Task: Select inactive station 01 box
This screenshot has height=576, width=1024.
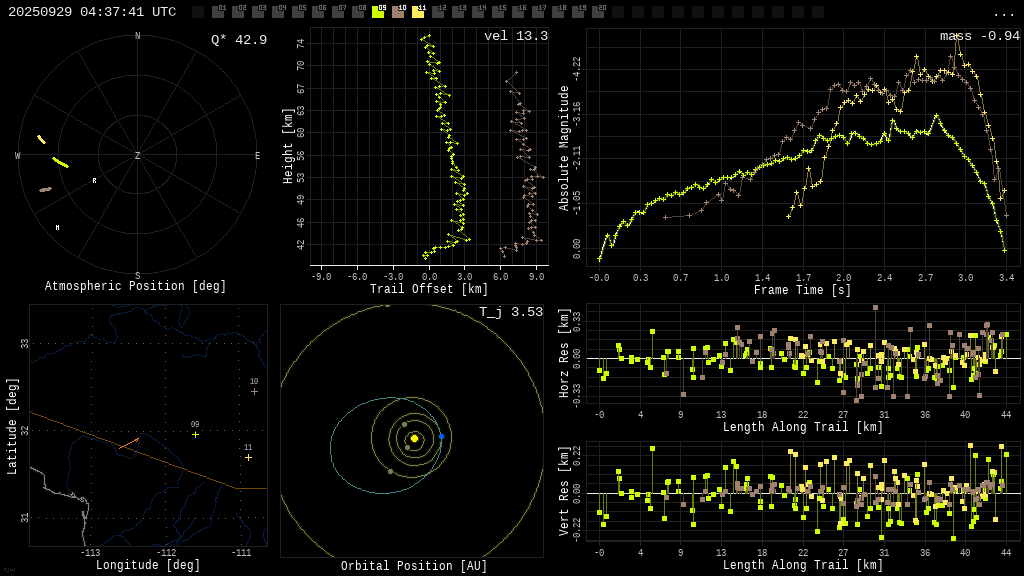Action: 218,12
